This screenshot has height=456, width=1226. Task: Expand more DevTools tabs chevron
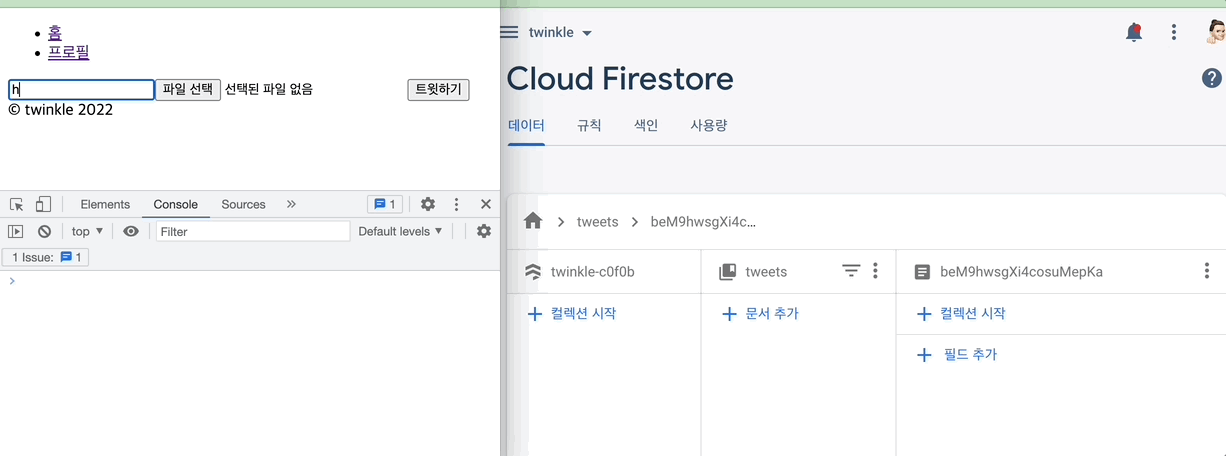click(x=291, y=204)
